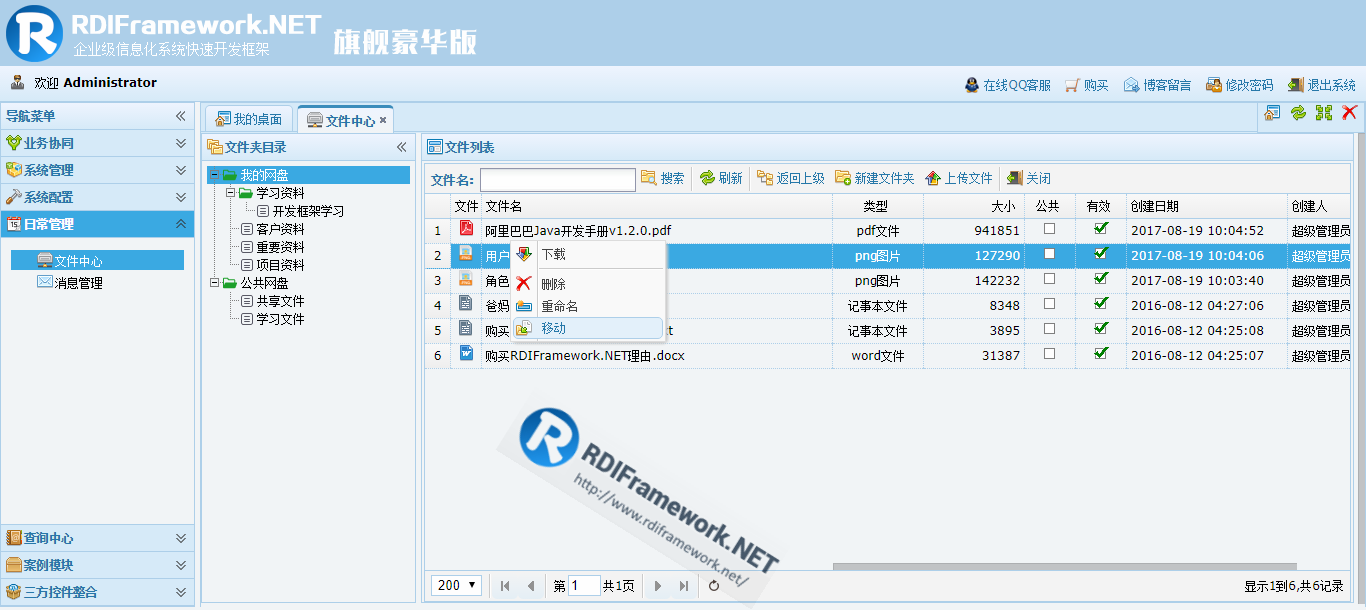Sort by the 大小 column header

tap(1003, 206)
